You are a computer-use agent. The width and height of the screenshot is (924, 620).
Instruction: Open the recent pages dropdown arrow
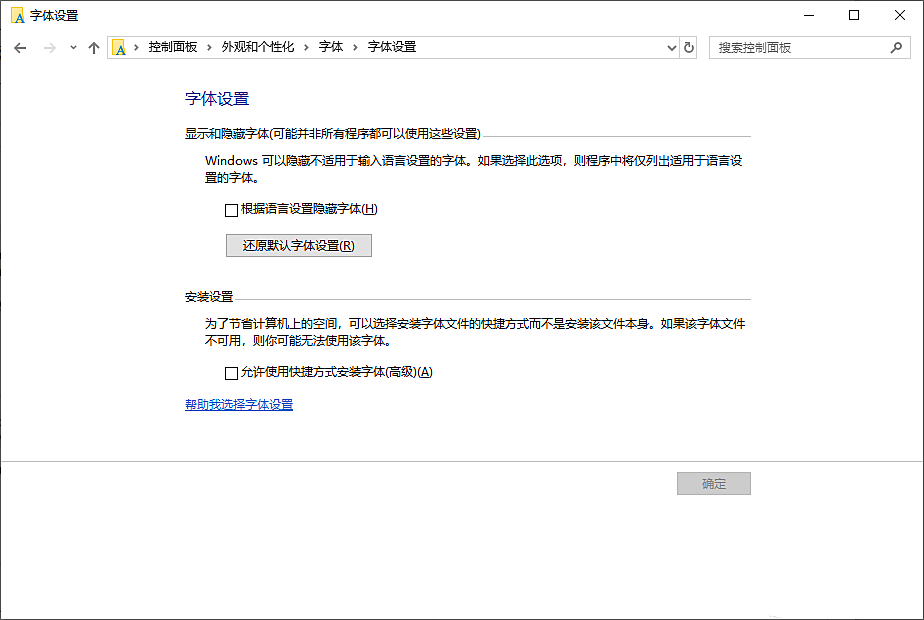click(70, 46)
